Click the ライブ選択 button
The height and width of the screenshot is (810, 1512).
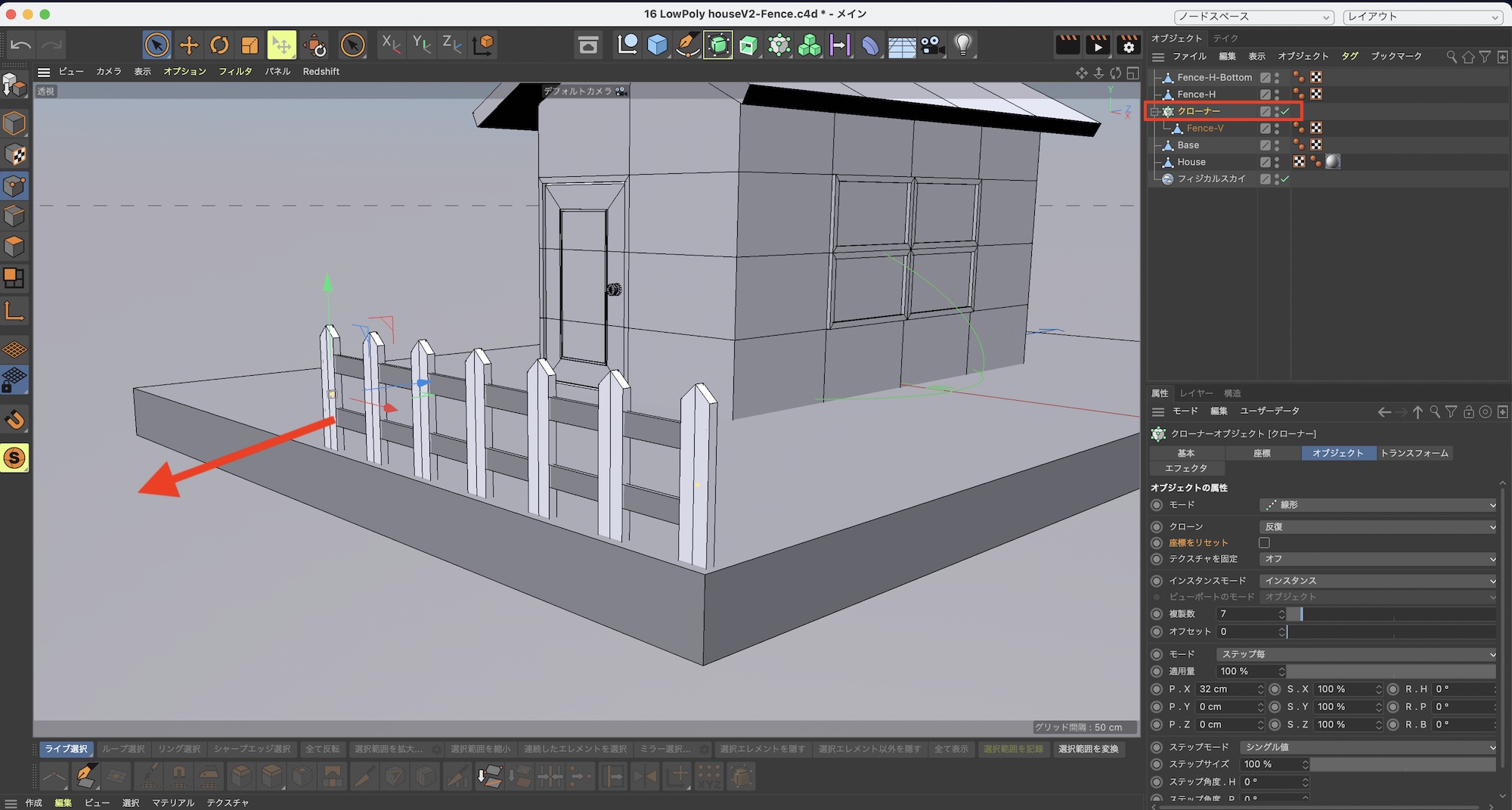point(66,749)
